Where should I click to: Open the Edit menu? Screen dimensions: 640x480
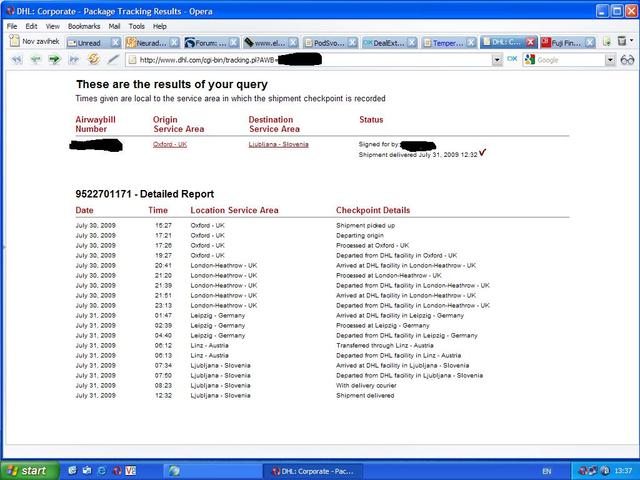(31, 26)
